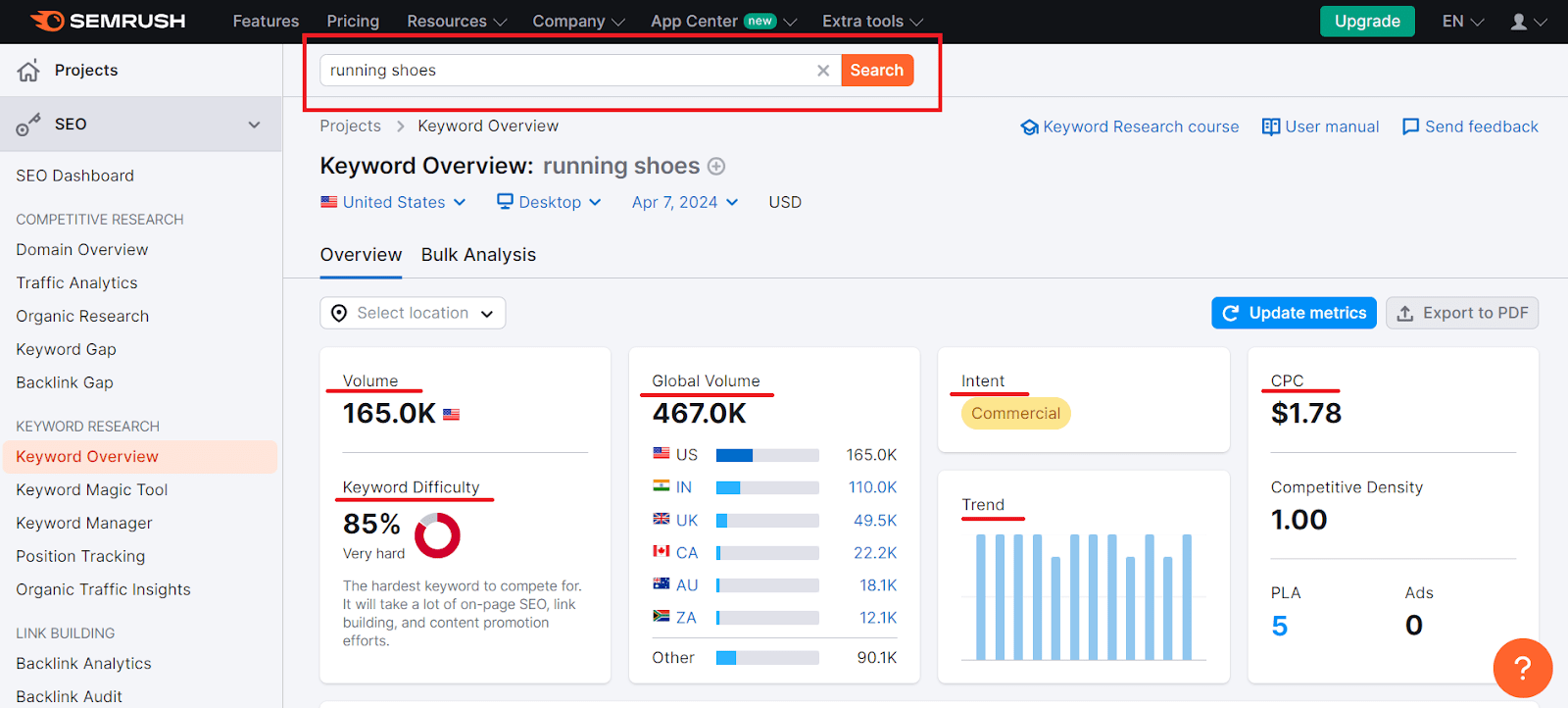Click the US volume progress bar

(x=767, y=455)
